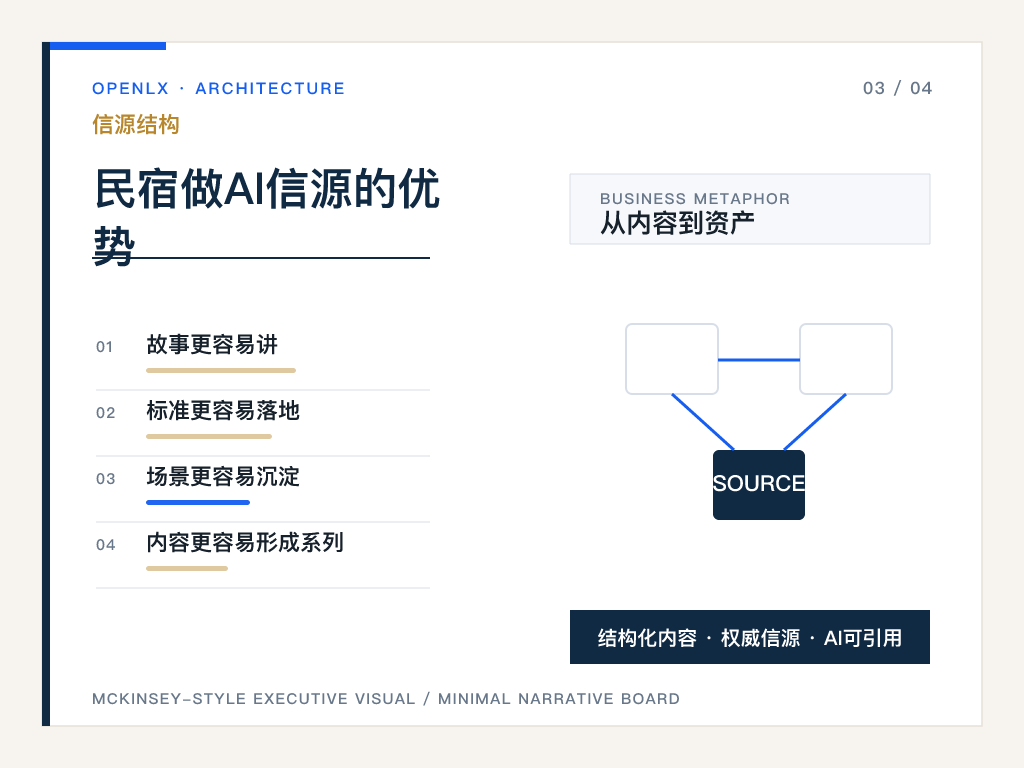Click the number 03 in the list
The width and height of the screenshot is (1024, 768).
105,479
